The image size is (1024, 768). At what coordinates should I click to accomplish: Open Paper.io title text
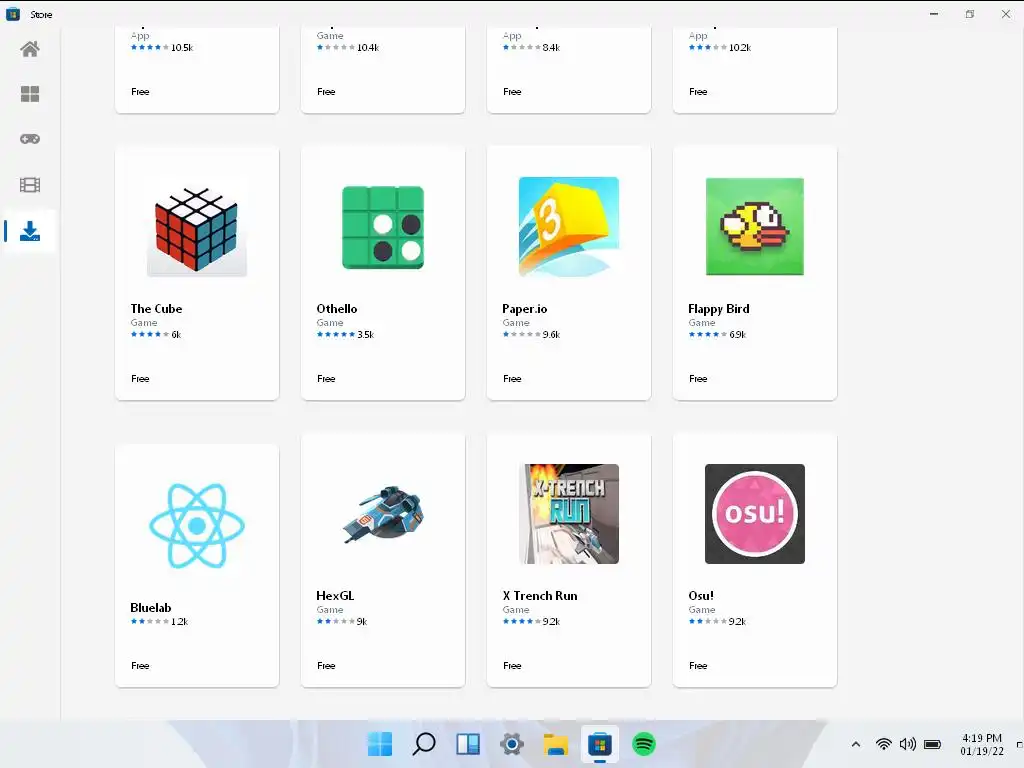524,309
